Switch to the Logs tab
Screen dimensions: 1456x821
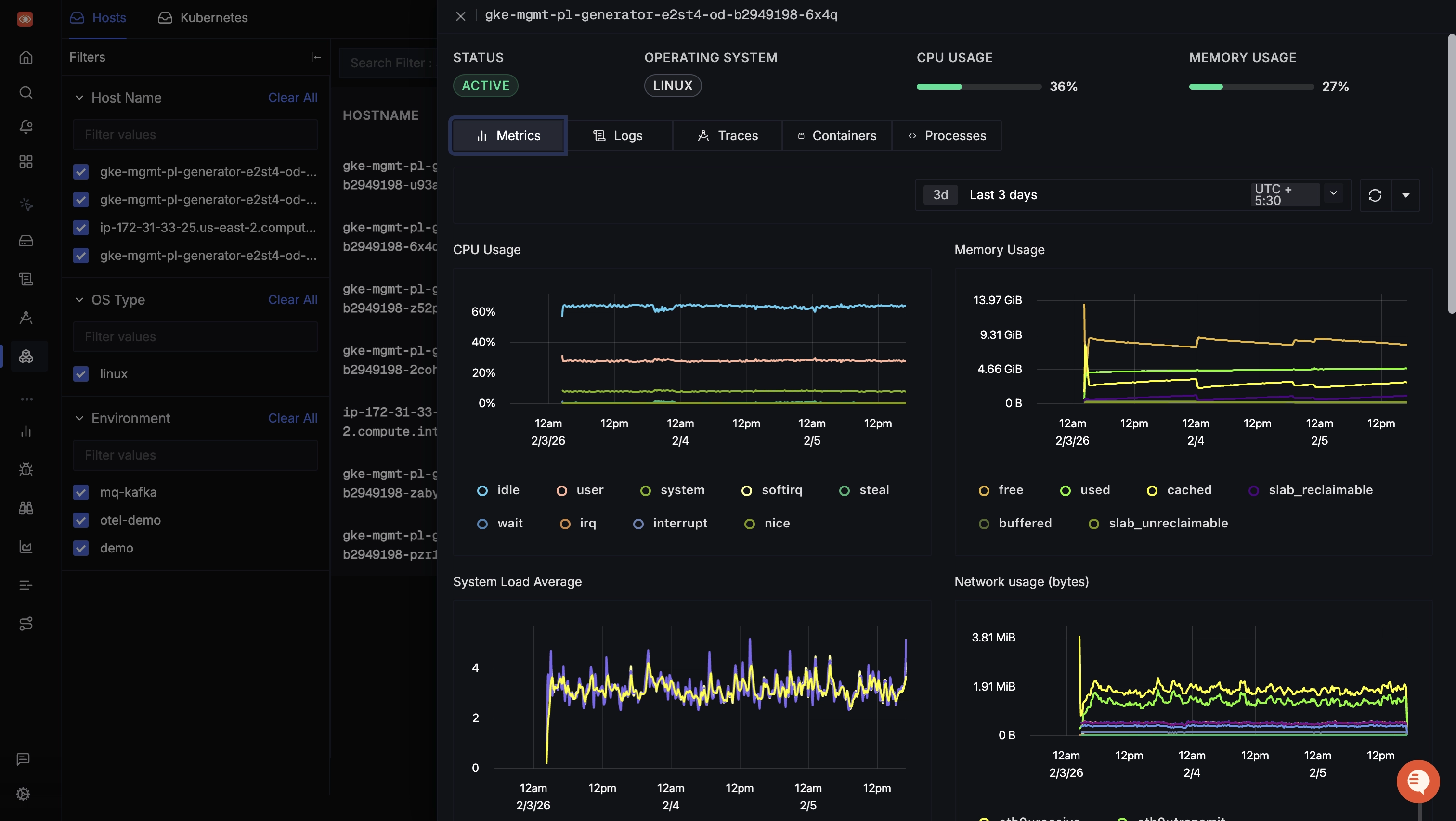click(618, 136)
